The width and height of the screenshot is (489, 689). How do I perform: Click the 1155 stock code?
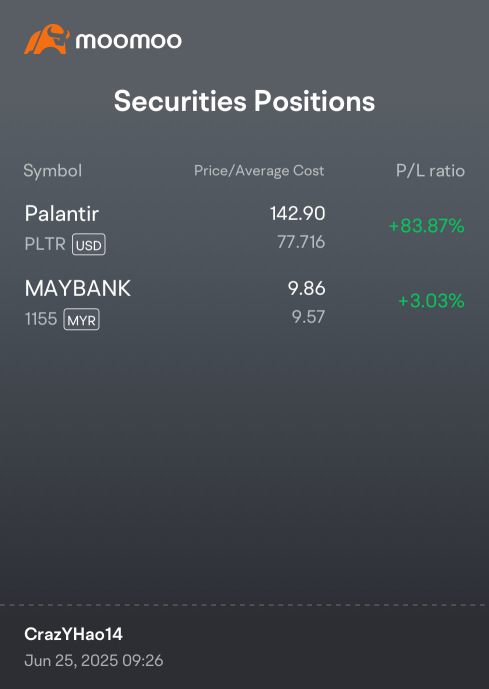pos(41,319)
